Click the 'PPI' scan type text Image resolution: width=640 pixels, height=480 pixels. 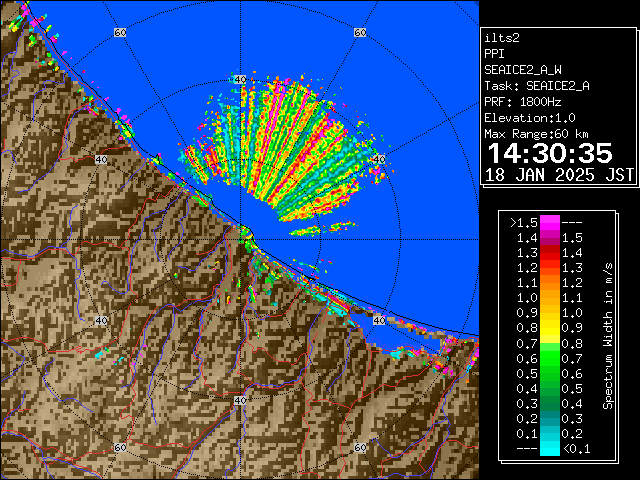tap(494, 54)
